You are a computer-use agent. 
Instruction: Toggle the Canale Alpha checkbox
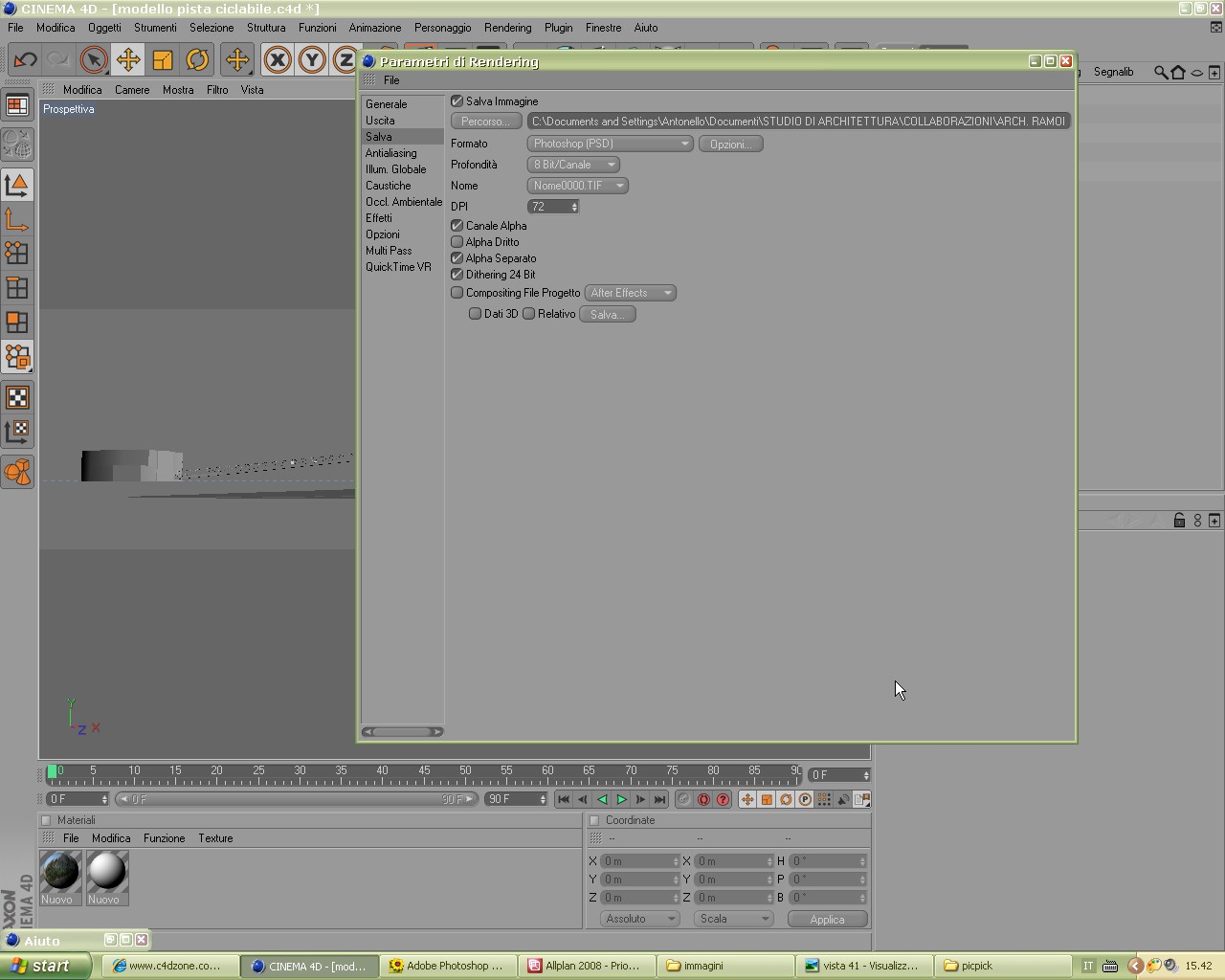click(457, 226)
